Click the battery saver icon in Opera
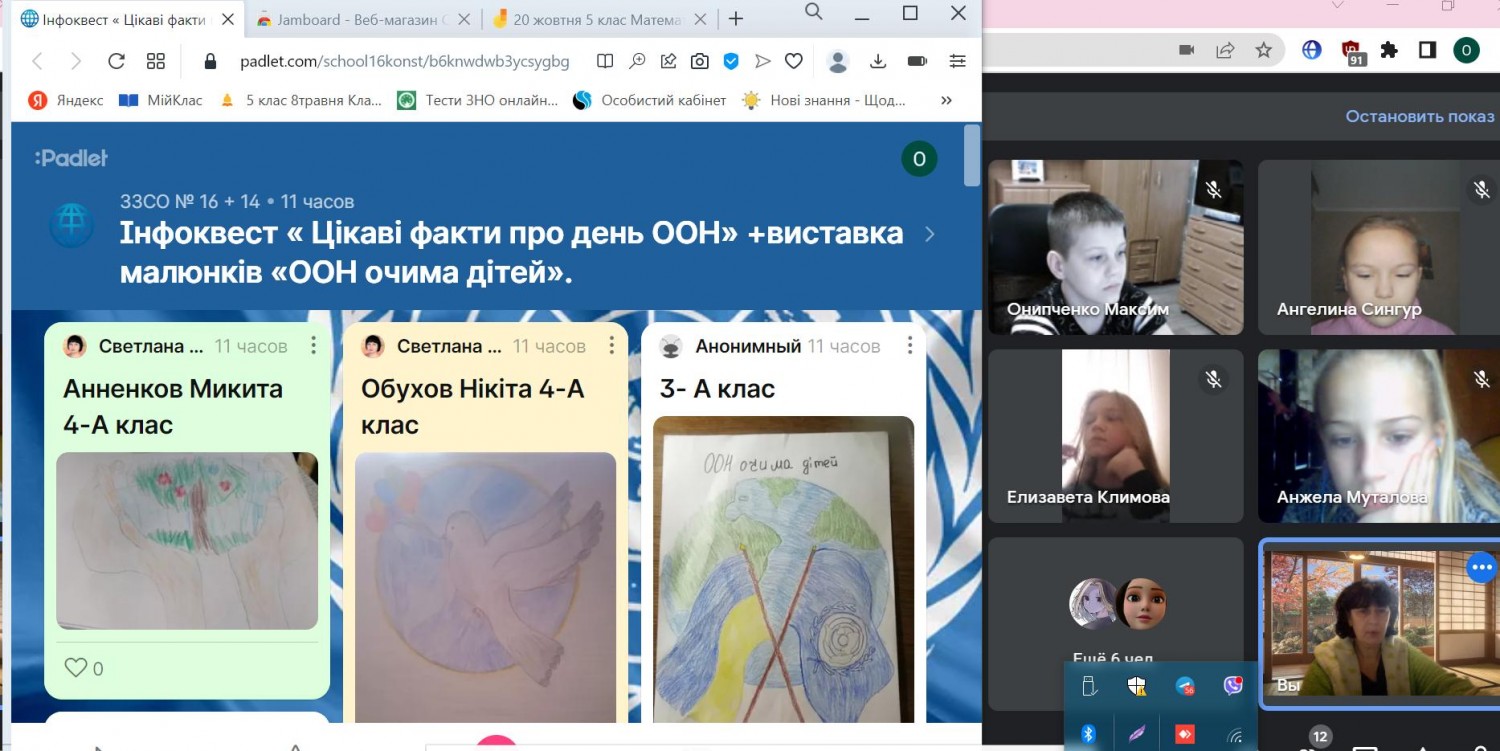 point(917,61)
